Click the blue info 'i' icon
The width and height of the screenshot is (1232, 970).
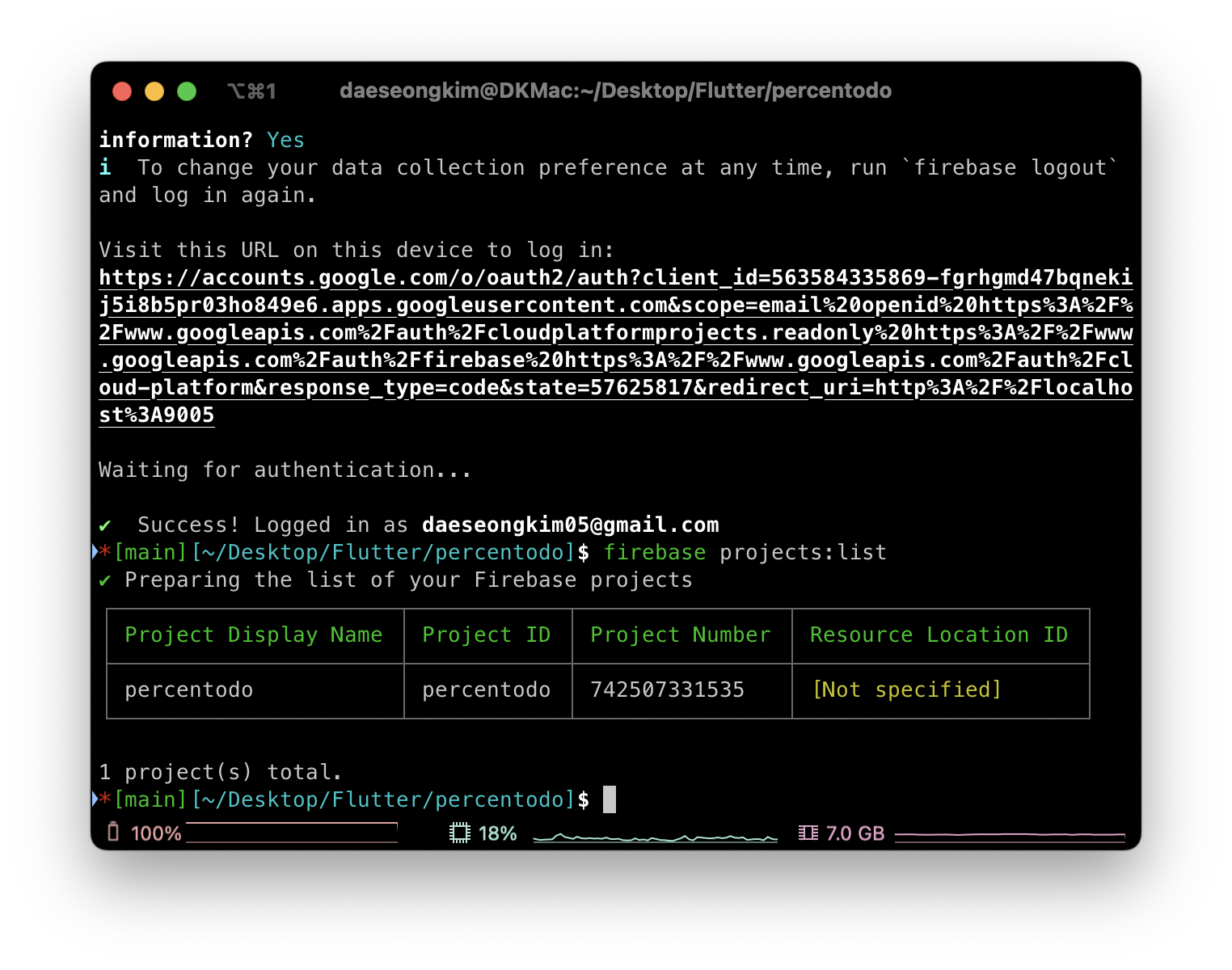coord(105,167)
